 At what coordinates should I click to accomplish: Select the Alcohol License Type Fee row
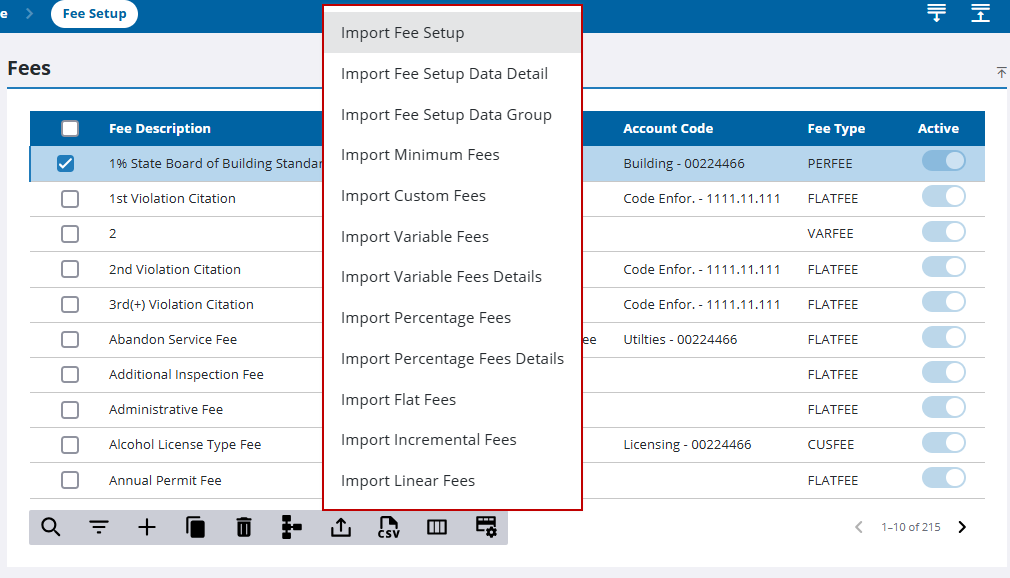185,445
